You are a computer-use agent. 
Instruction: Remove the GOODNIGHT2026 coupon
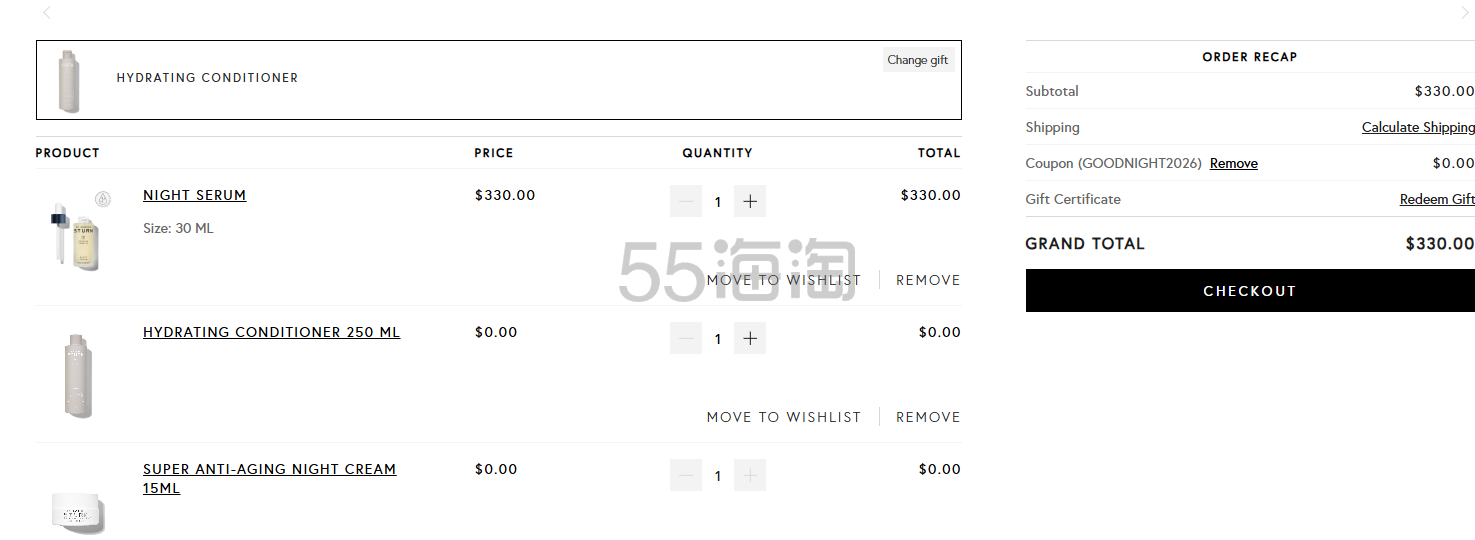(1233, 163)
